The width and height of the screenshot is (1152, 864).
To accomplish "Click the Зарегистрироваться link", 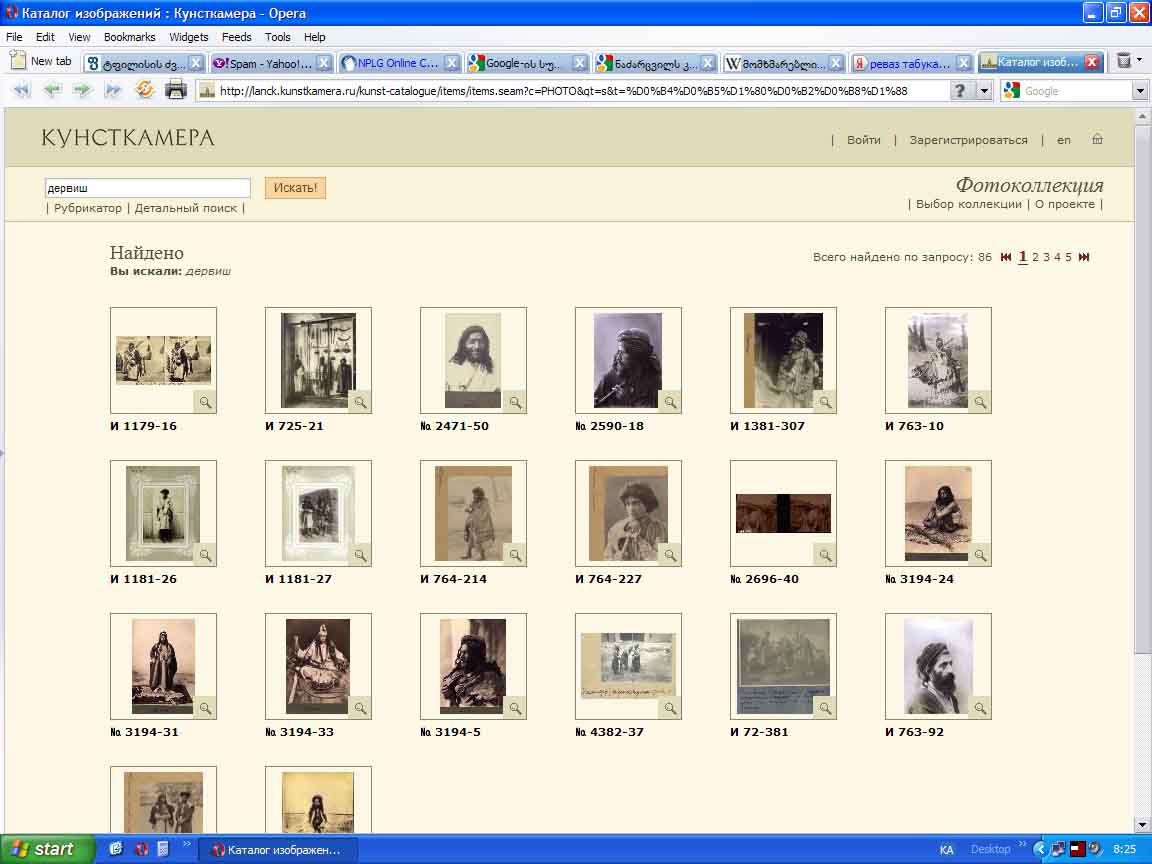I will 968,140.
